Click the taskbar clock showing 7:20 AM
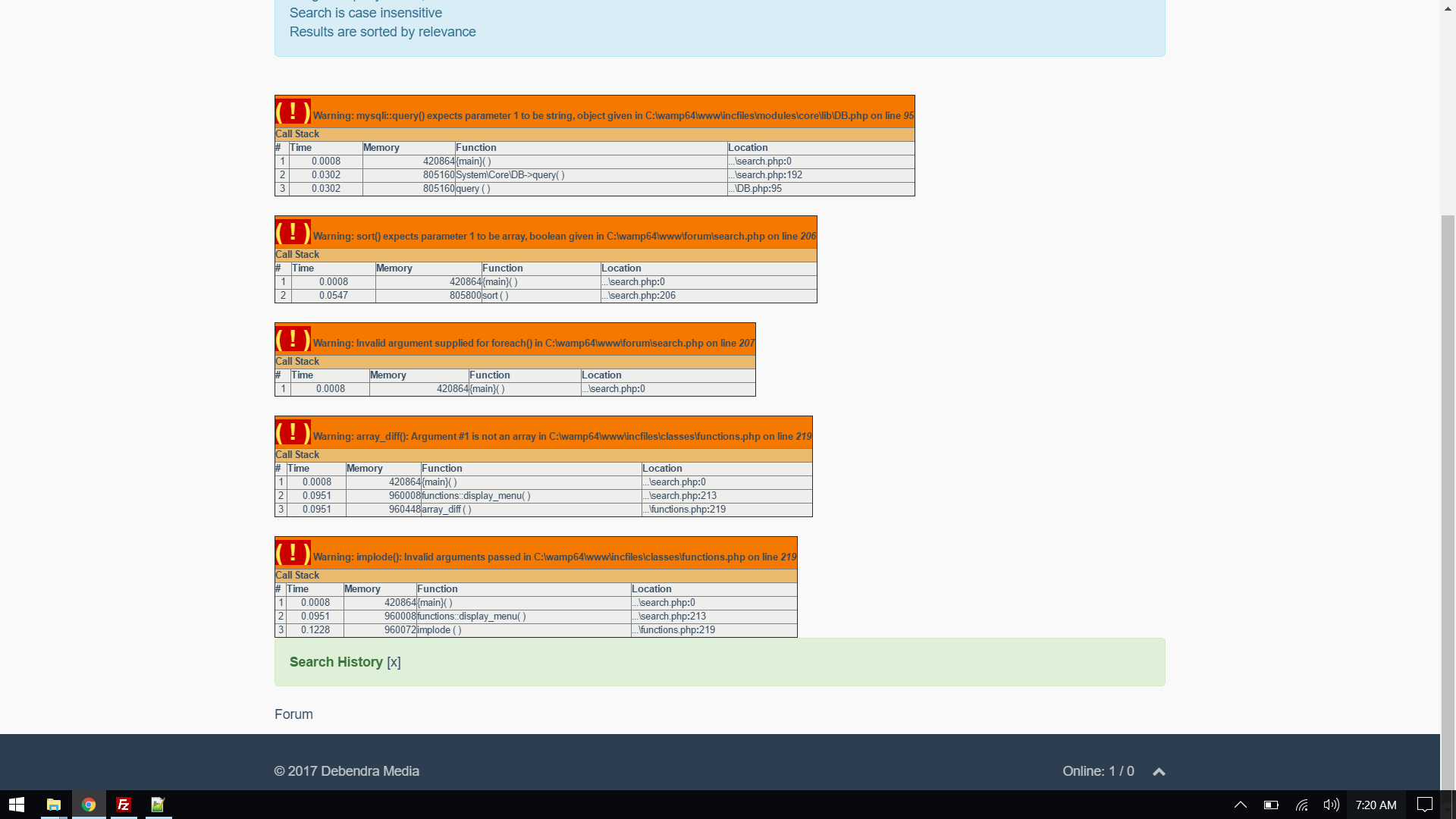Screen dimensions: 1456x819 coord(1376,805)
